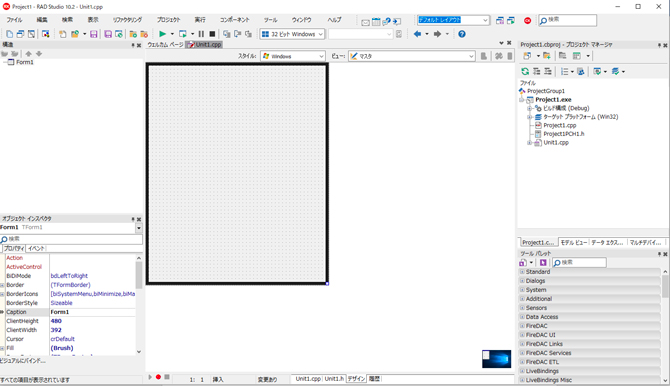Select Project1PCH1.h in Project Manager
The width and height of the screenshot is (670, 386).
(x=564, y=134)
